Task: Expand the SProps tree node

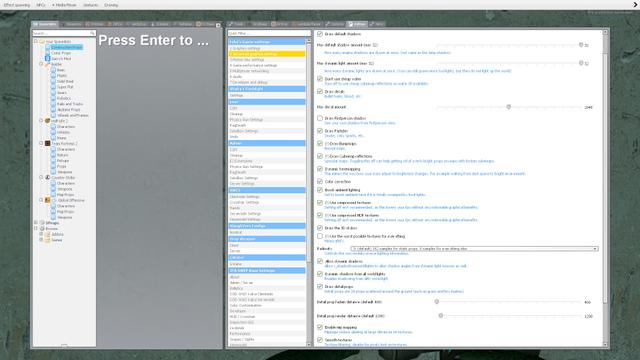Action: click(x=36, y=223)
